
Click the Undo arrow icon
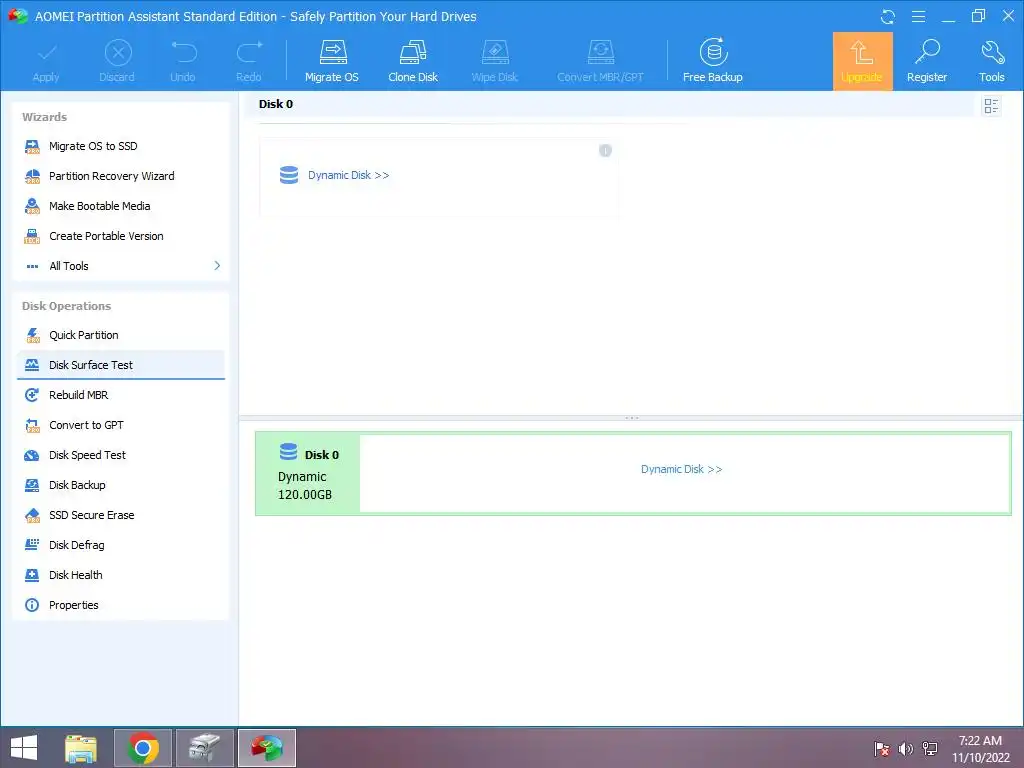(x=184, y=52)
